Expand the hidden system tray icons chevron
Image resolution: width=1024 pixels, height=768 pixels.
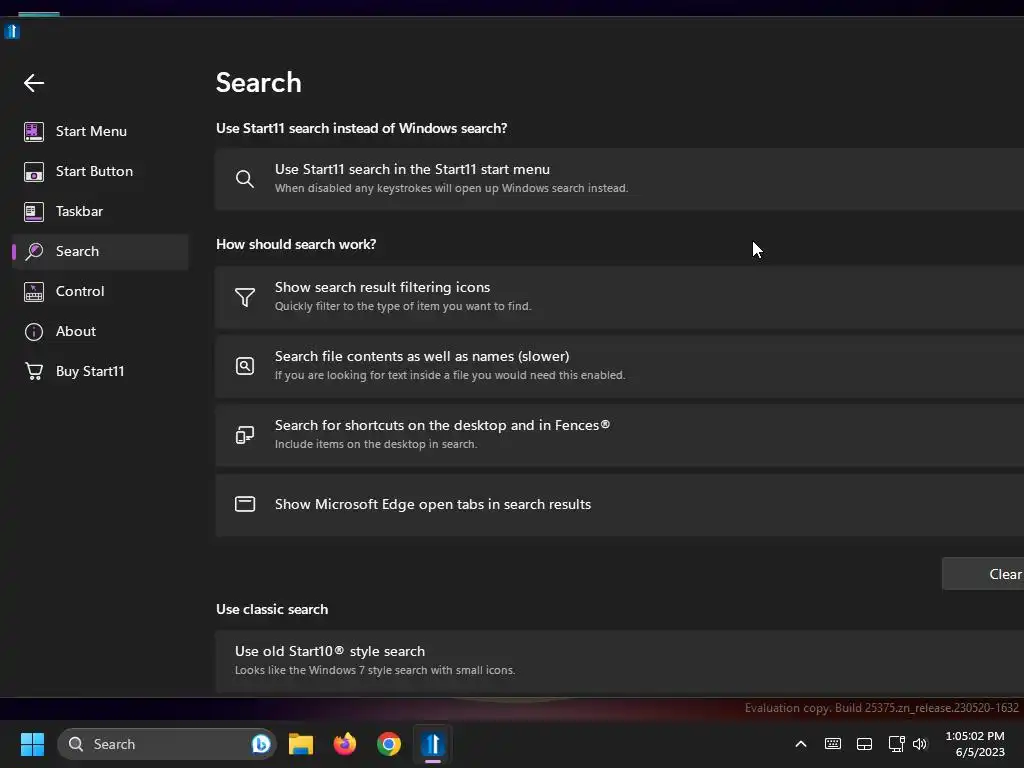tap(801, 744)
